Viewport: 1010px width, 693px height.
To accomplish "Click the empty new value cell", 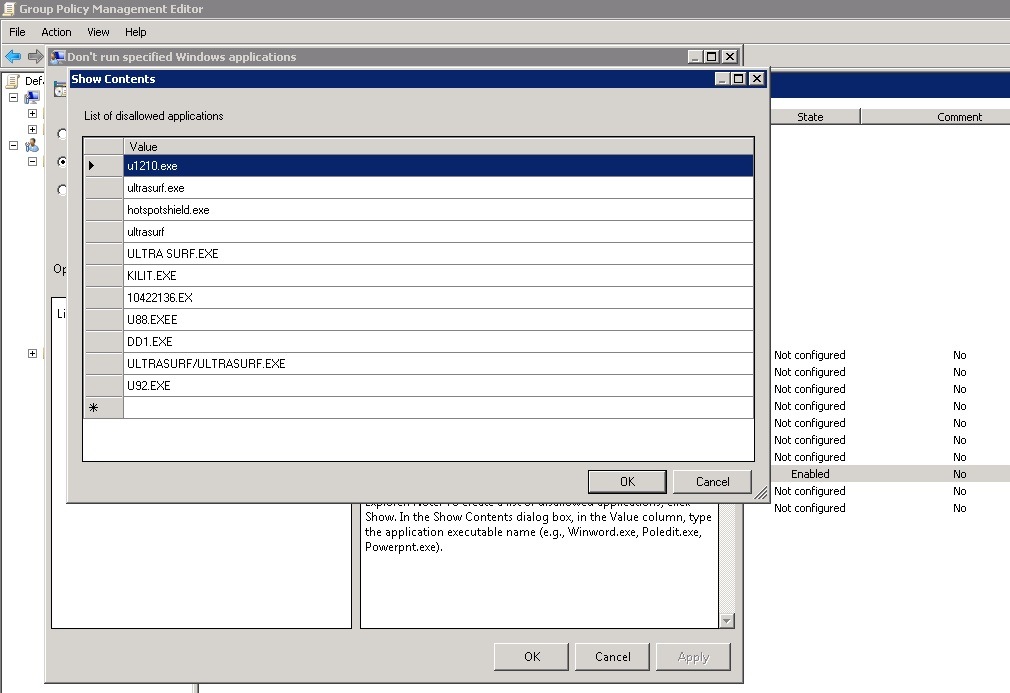I will click(438, 408).
